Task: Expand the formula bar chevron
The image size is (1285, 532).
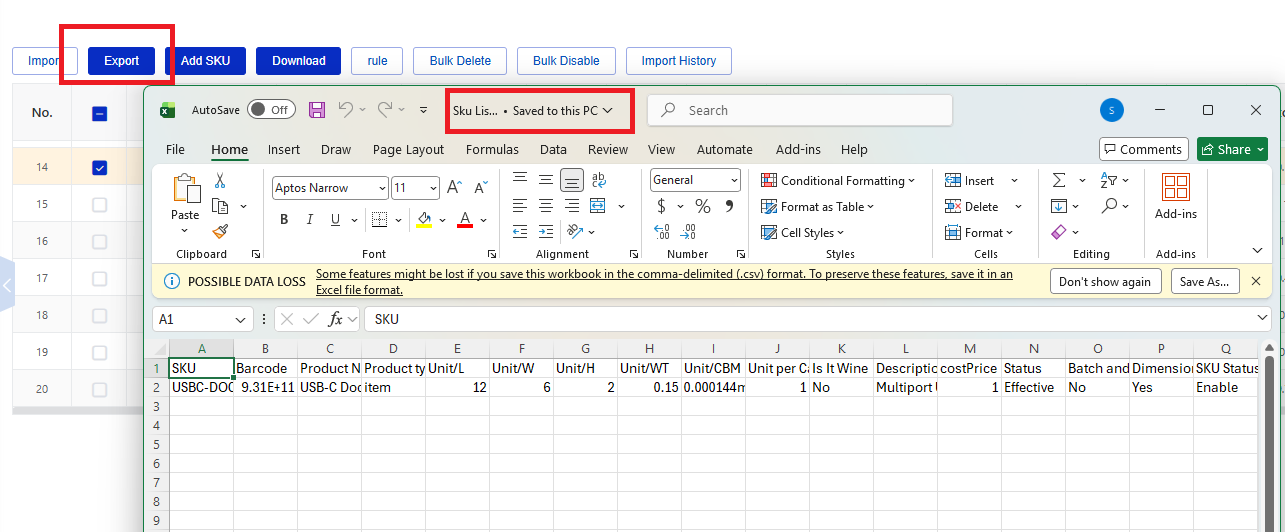Action: [x=1261, y=318]
